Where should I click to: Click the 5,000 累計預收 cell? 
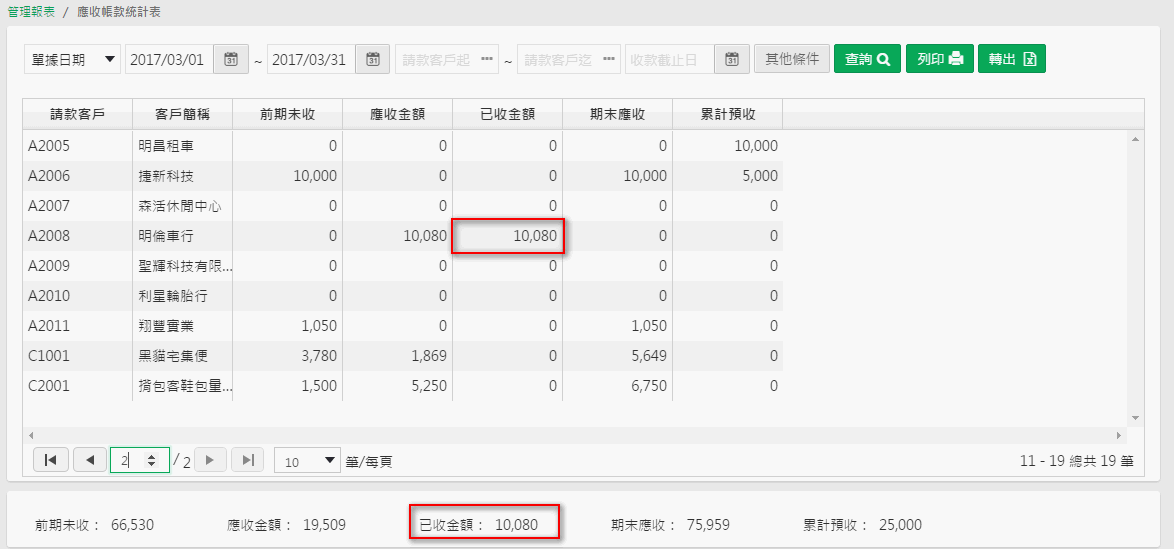pyautogui.click(x=728, y=176)
